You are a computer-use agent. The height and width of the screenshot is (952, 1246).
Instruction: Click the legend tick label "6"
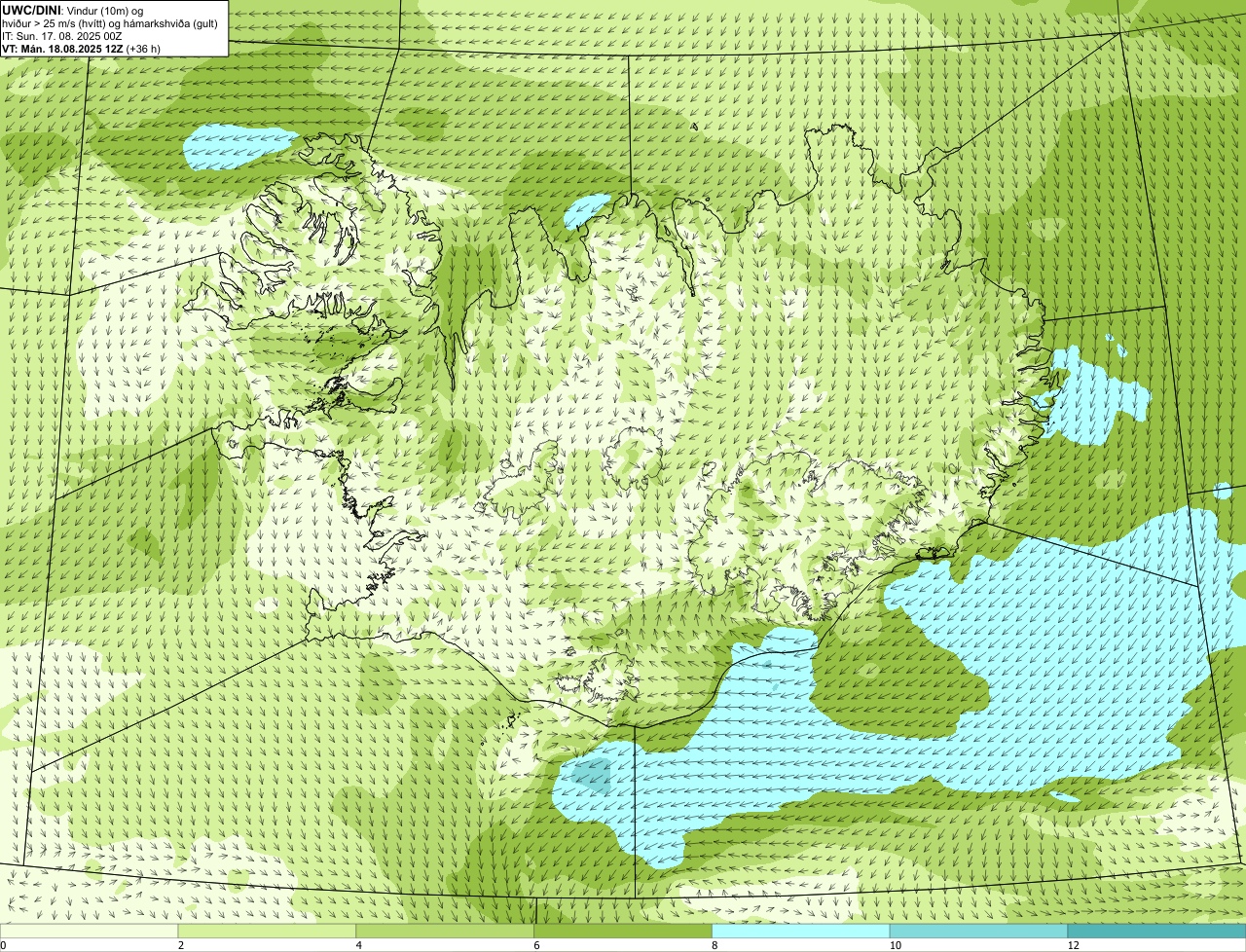pos(537,945)
